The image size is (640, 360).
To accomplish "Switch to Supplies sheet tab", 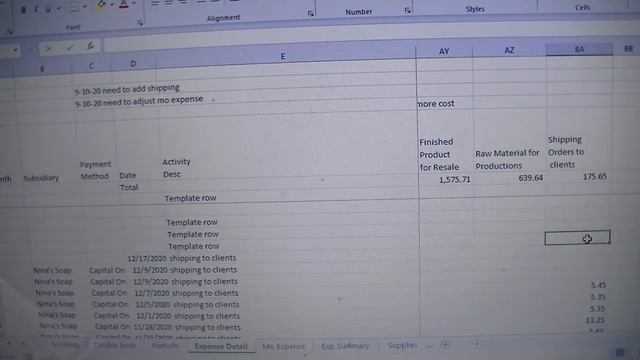I will [402, 346].
